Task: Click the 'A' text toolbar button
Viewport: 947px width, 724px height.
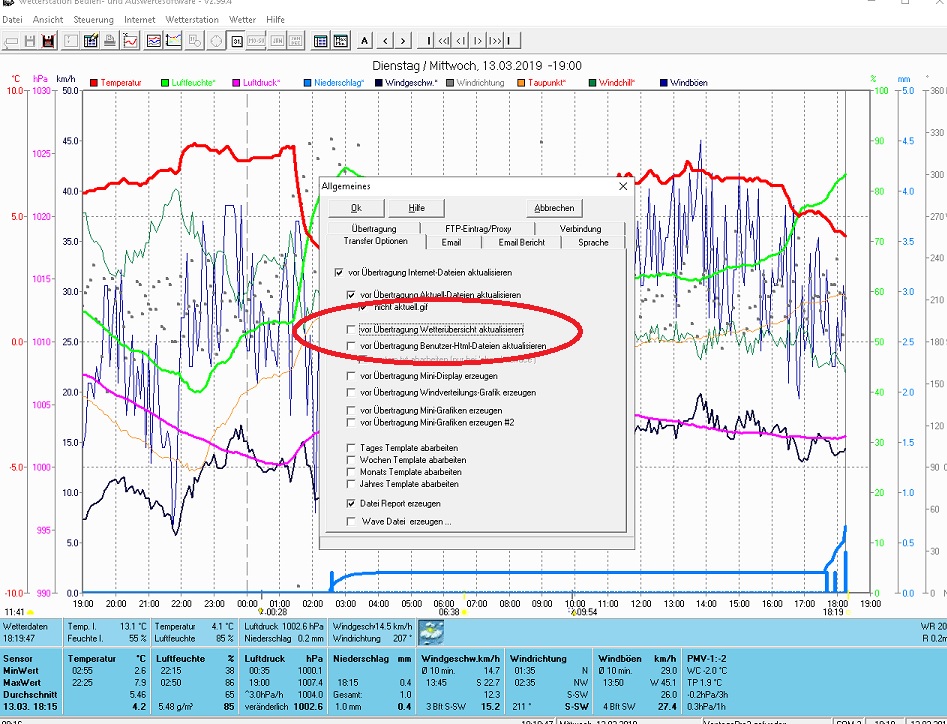Action: 365,41
